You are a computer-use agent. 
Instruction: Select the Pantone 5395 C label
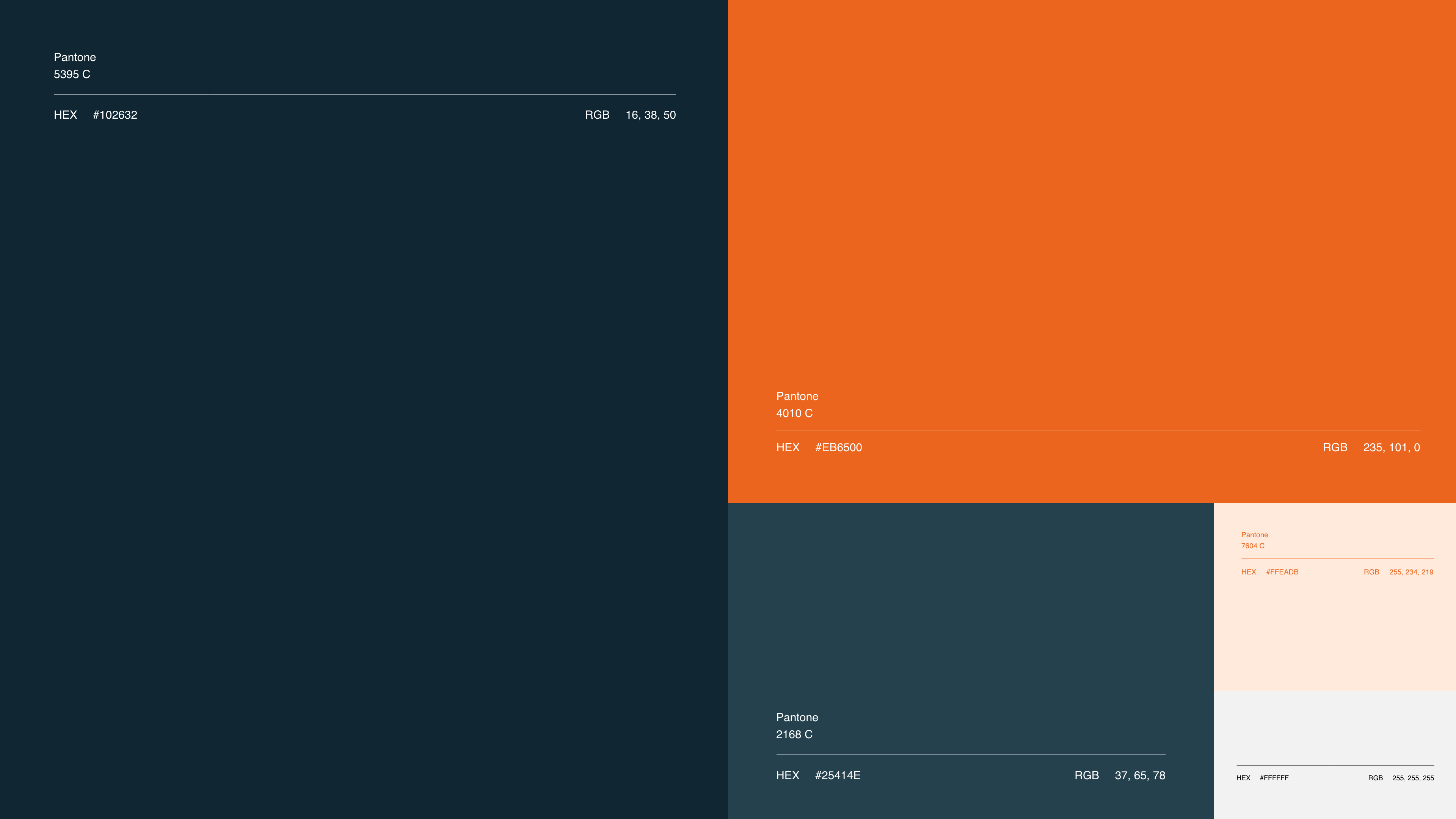click(x=75, y=66)
